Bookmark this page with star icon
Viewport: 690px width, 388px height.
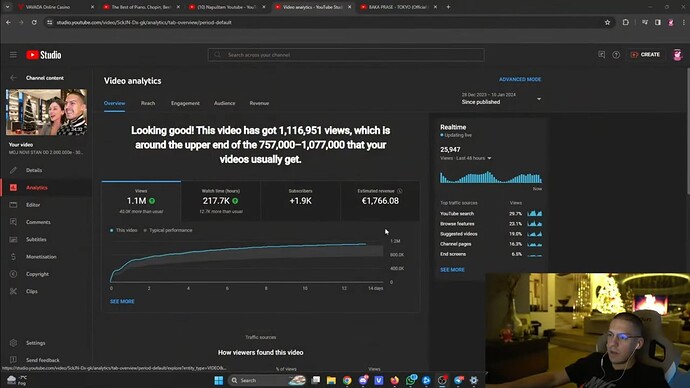tap(607, 22)
